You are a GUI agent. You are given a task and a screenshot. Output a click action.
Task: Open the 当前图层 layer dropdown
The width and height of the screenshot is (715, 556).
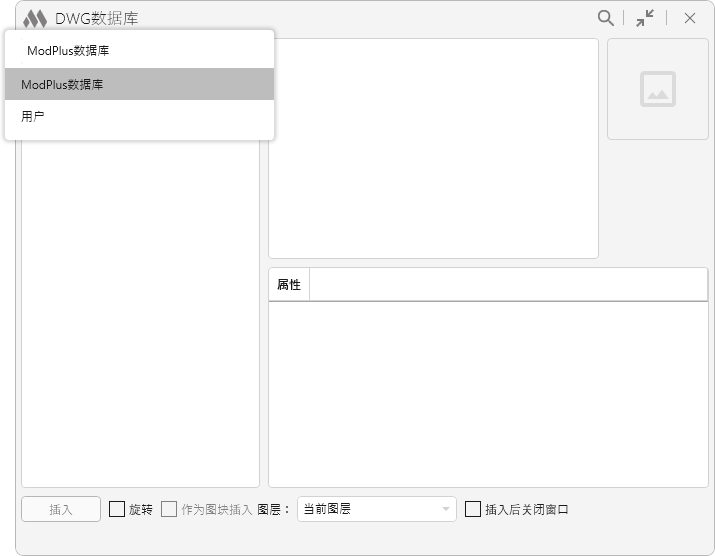pos(377,509)
